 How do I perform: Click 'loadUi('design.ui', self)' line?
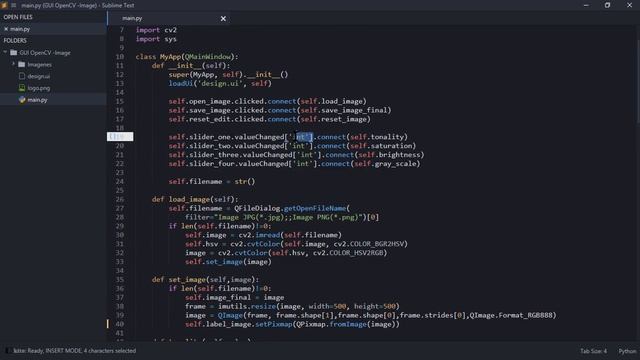point(220,83)
